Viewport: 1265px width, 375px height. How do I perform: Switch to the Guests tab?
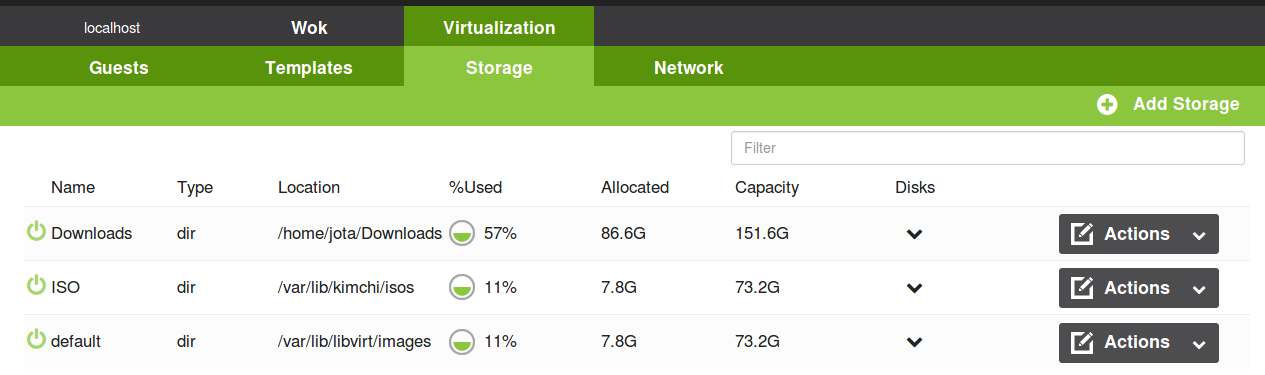tap(119, 68)
